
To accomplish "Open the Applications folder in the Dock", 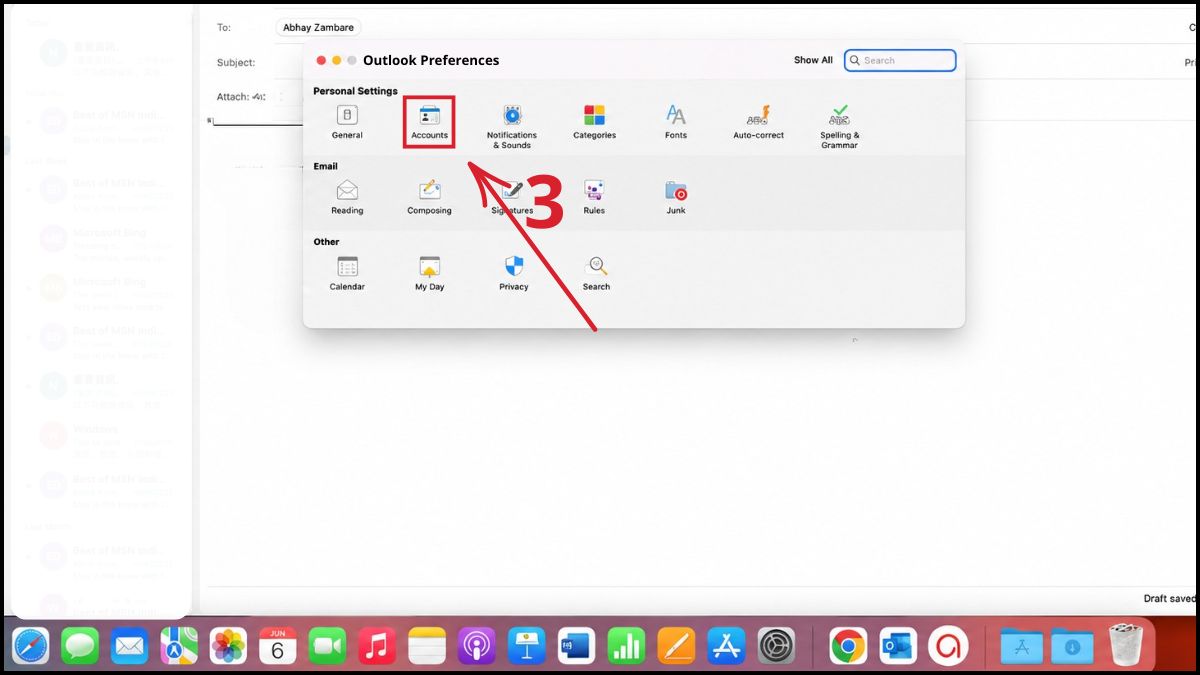I will 1022,646.
